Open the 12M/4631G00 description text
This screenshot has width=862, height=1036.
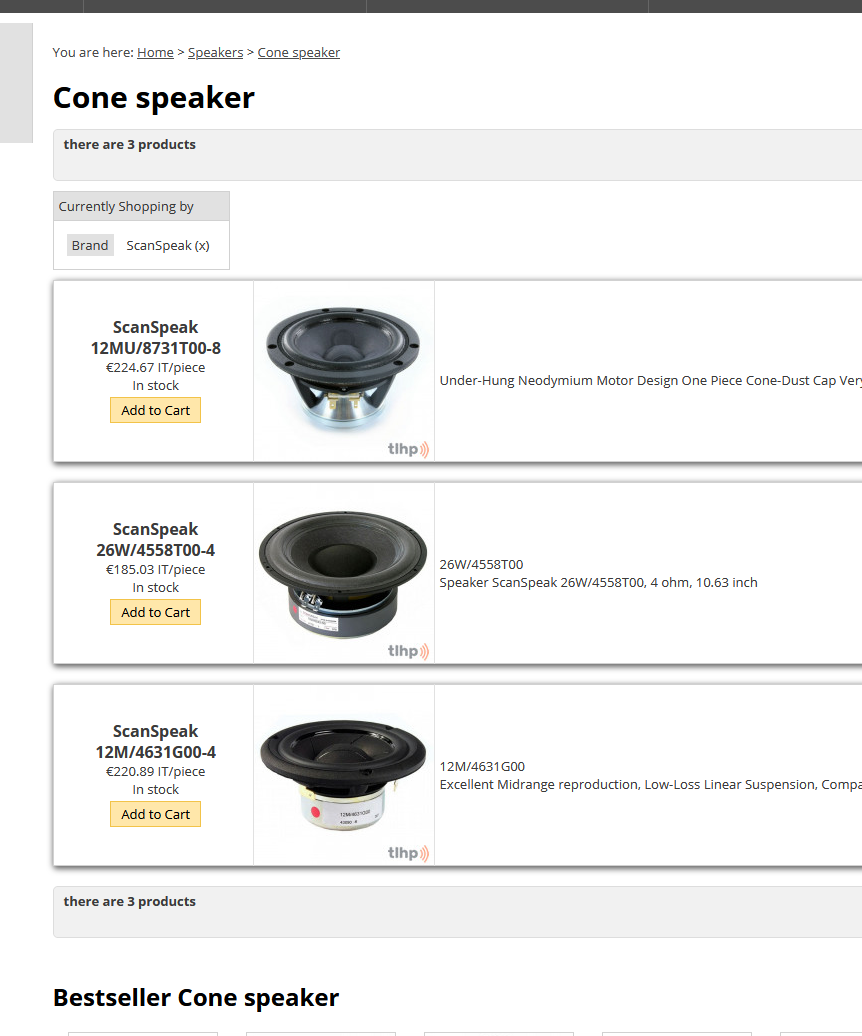[651, 776]
